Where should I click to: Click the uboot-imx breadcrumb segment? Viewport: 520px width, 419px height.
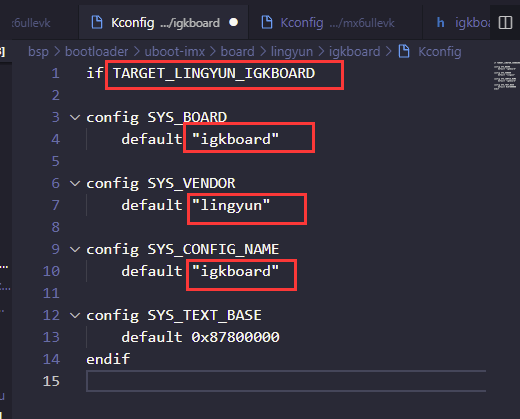[x=175, y=52]
